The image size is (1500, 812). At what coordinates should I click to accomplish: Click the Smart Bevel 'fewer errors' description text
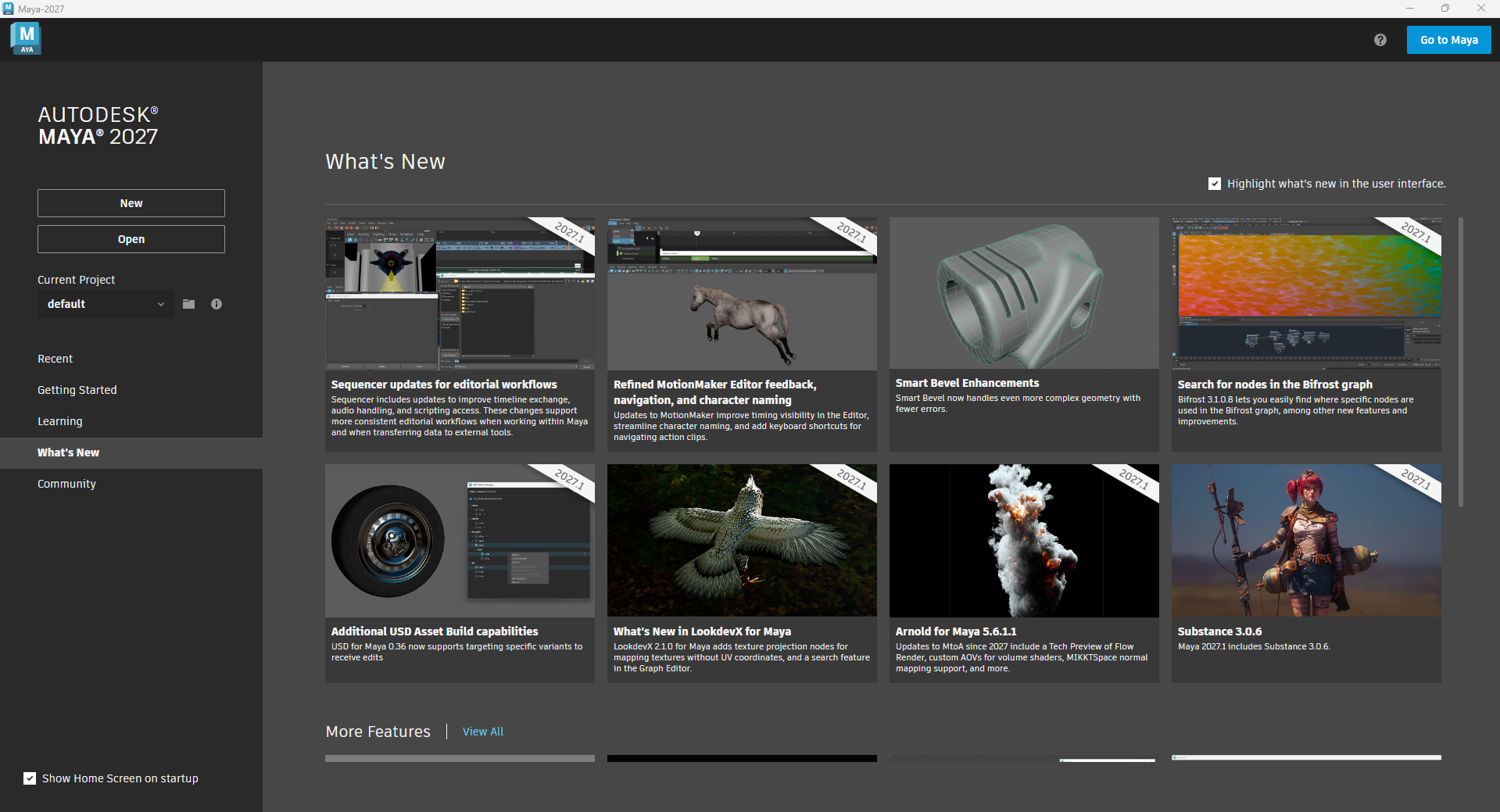[1018, 403]
